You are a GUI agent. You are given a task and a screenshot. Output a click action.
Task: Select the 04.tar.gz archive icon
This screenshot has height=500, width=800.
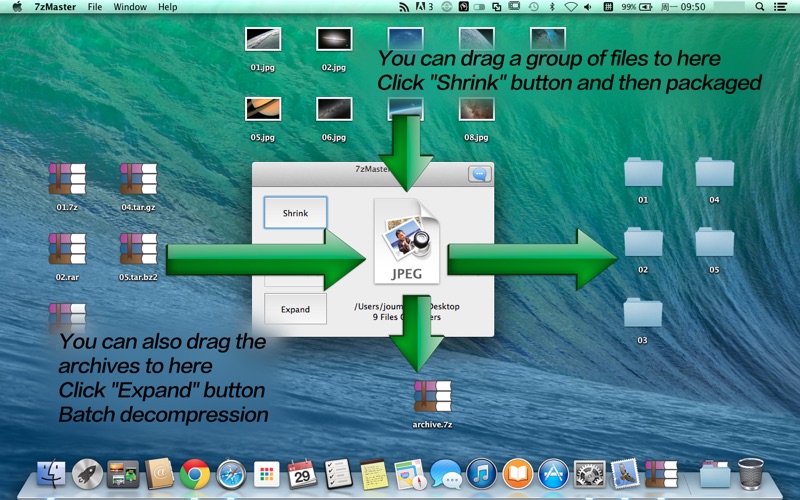coord(138,179)
